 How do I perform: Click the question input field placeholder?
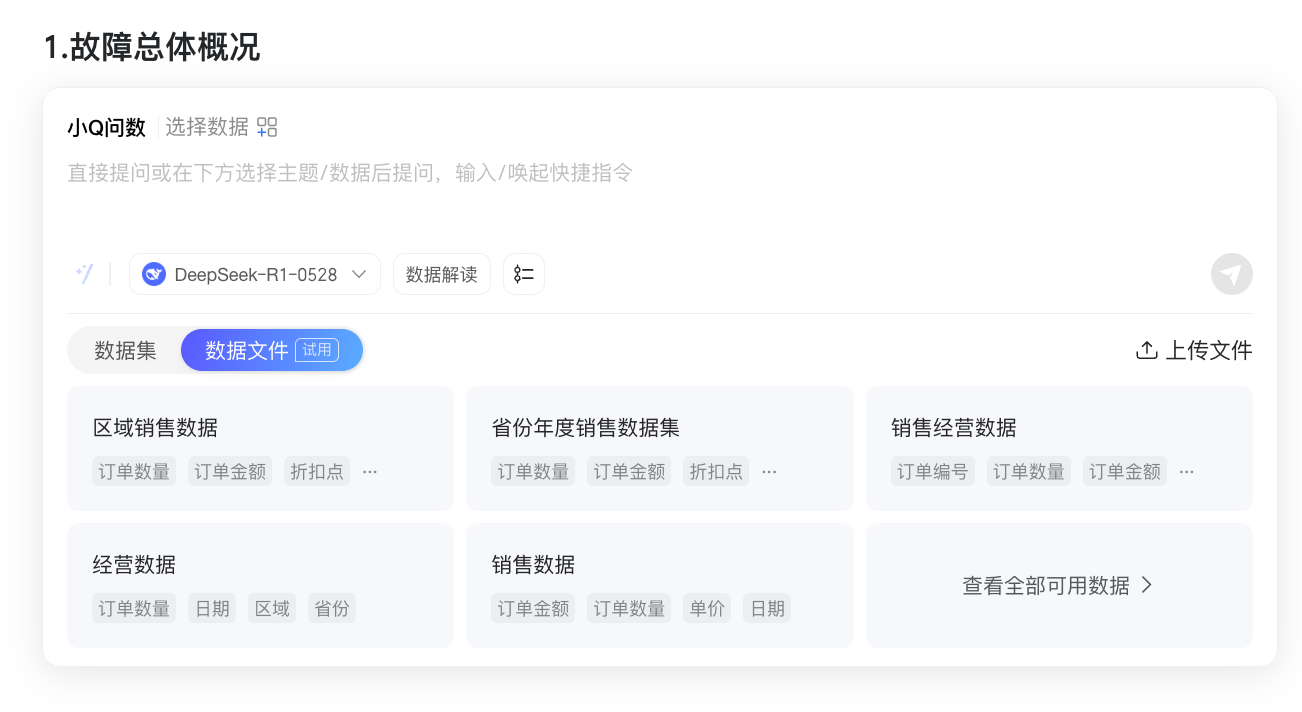350,173
